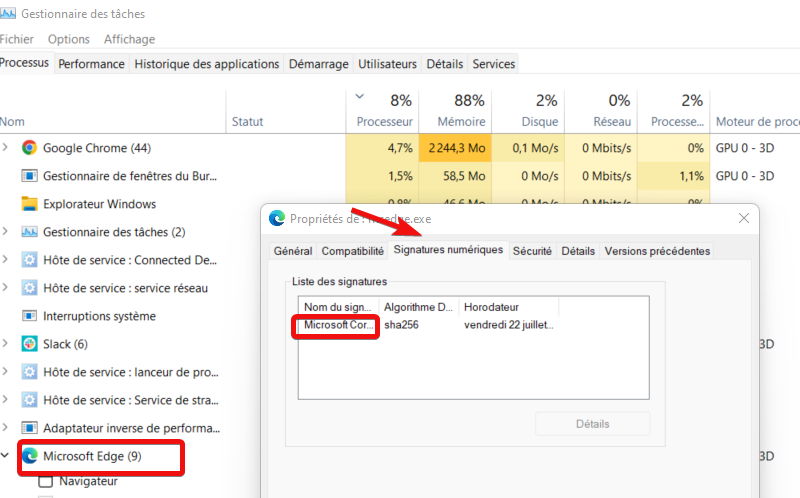Open Général tab in Propriétés dialog

coord(293,251)
